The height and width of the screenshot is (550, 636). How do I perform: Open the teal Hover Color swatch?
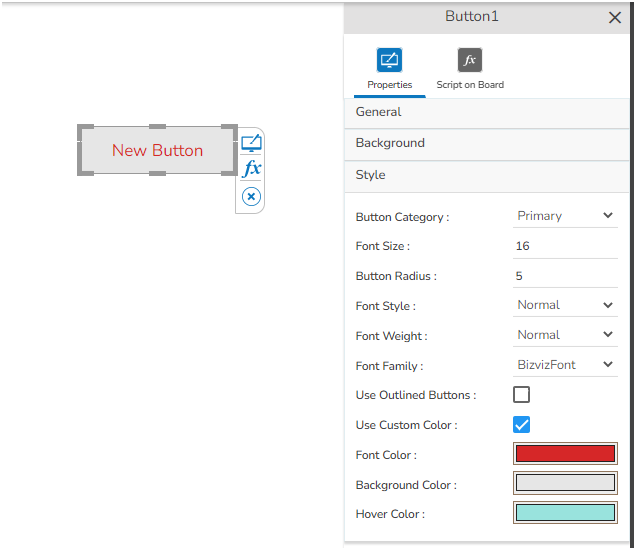pyautogui.click(x=565, y=513)
